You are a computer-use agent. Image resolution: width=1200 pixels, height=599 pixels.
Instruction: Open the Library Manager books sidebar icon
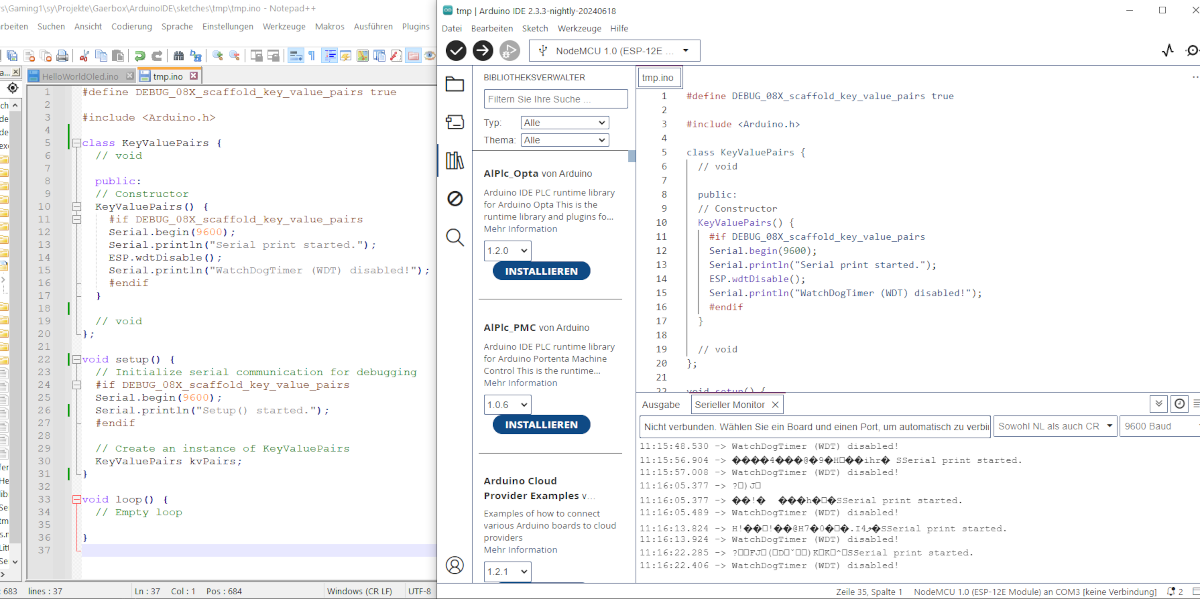click(455, 160)
